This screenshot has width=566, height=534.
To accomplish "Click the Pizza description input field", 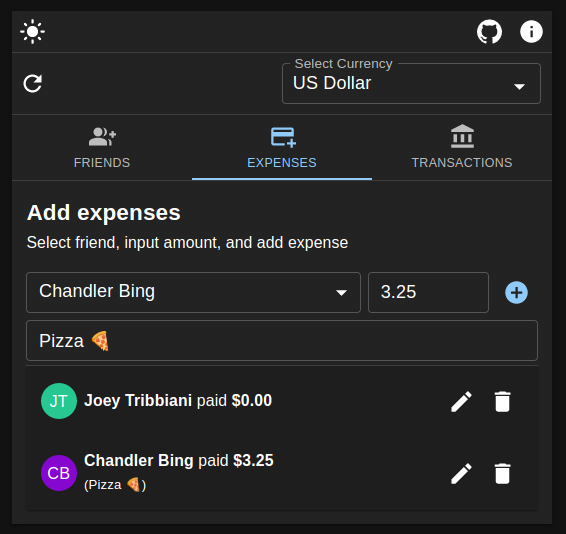I will 282,340.
